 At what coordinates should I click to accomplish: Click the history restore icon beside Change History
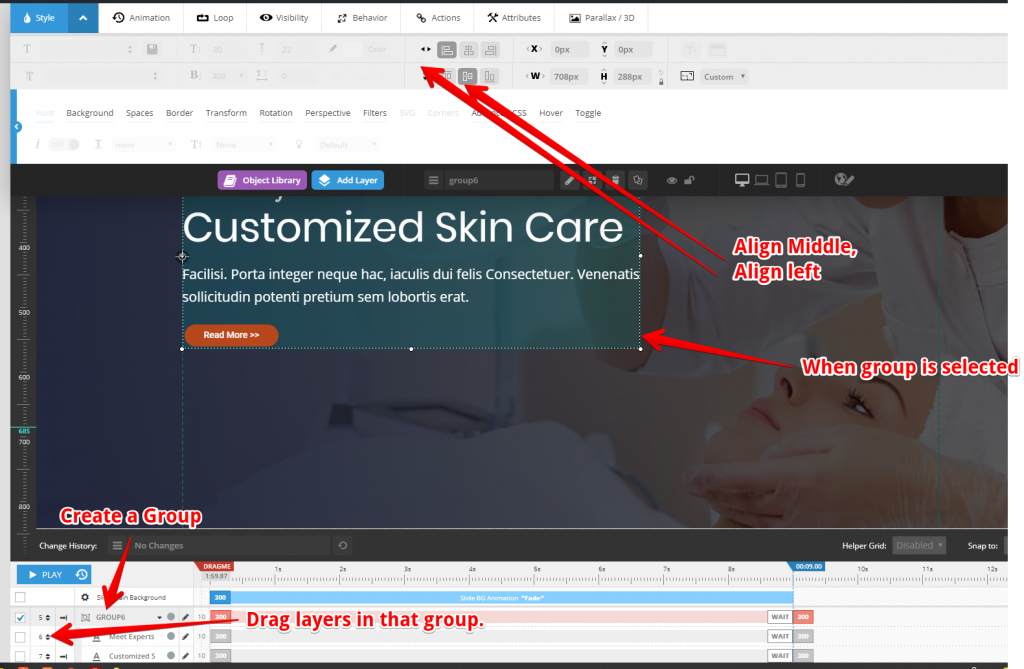click(x=341, y=545)
